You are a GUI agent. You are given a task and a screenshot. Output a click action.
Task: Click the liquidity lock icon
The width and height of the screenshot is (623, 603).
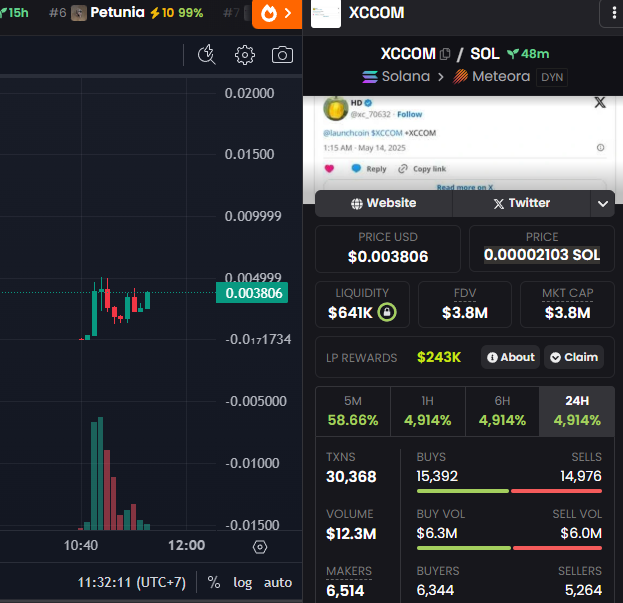tap(387, 312)
